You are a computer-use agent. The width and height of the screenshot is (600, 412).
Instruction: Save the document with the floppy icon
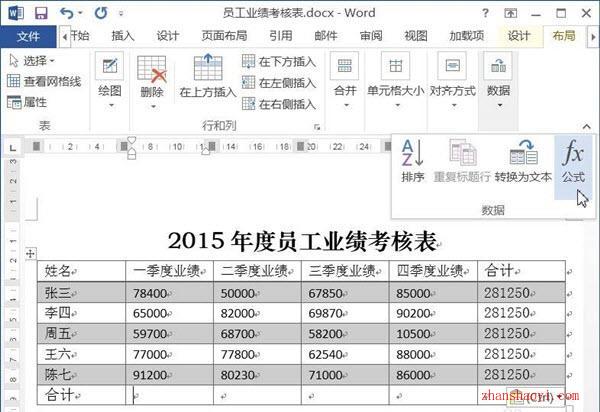point(41,13)
